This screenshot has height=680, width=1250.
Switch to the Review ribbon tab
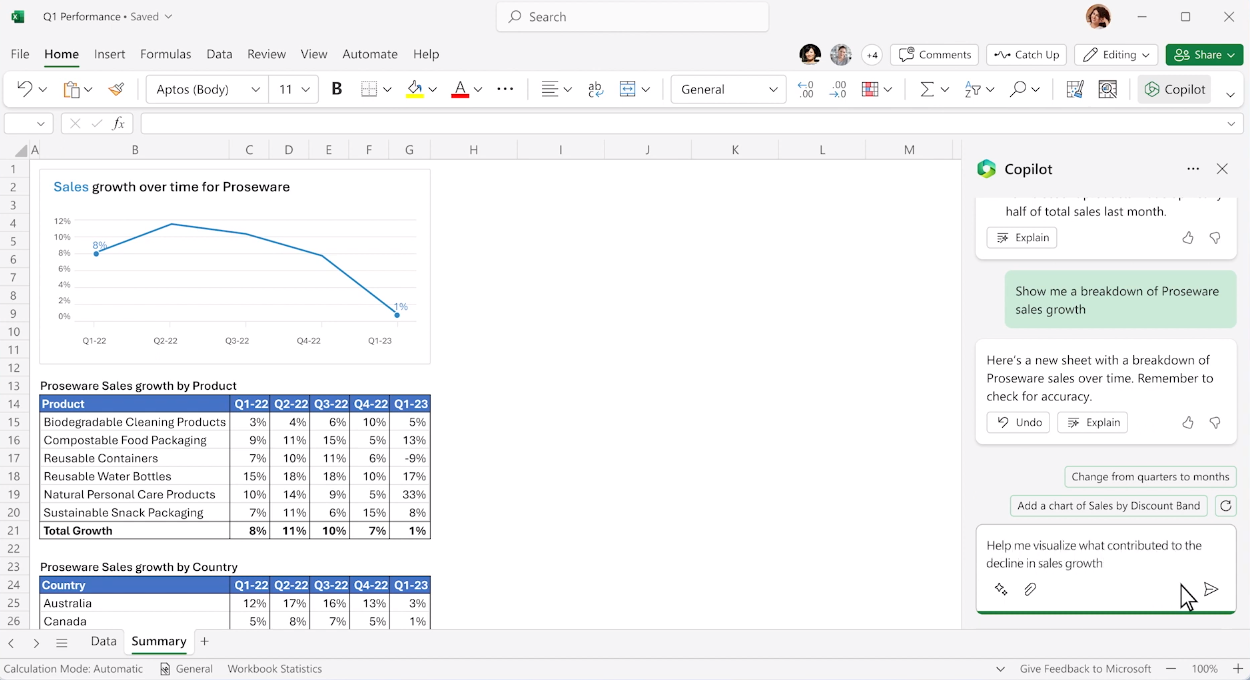click(267, 54)
